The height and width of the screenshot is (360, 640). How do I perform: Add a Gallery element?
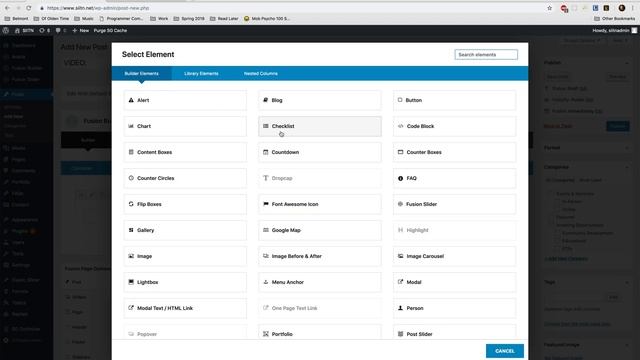tap(185, 230)
